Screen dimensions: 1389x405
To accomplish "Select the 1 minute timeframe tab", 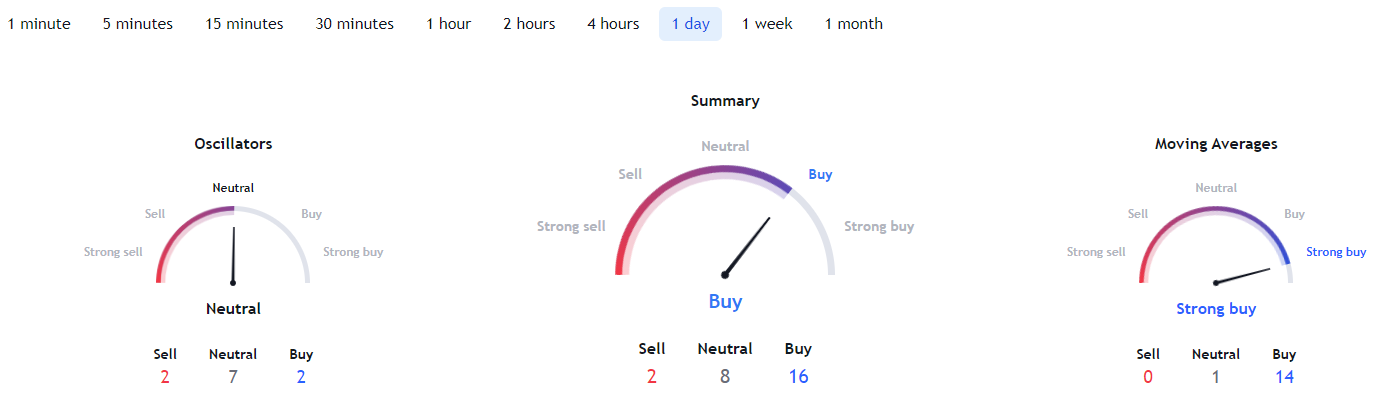I will point(40,24).
